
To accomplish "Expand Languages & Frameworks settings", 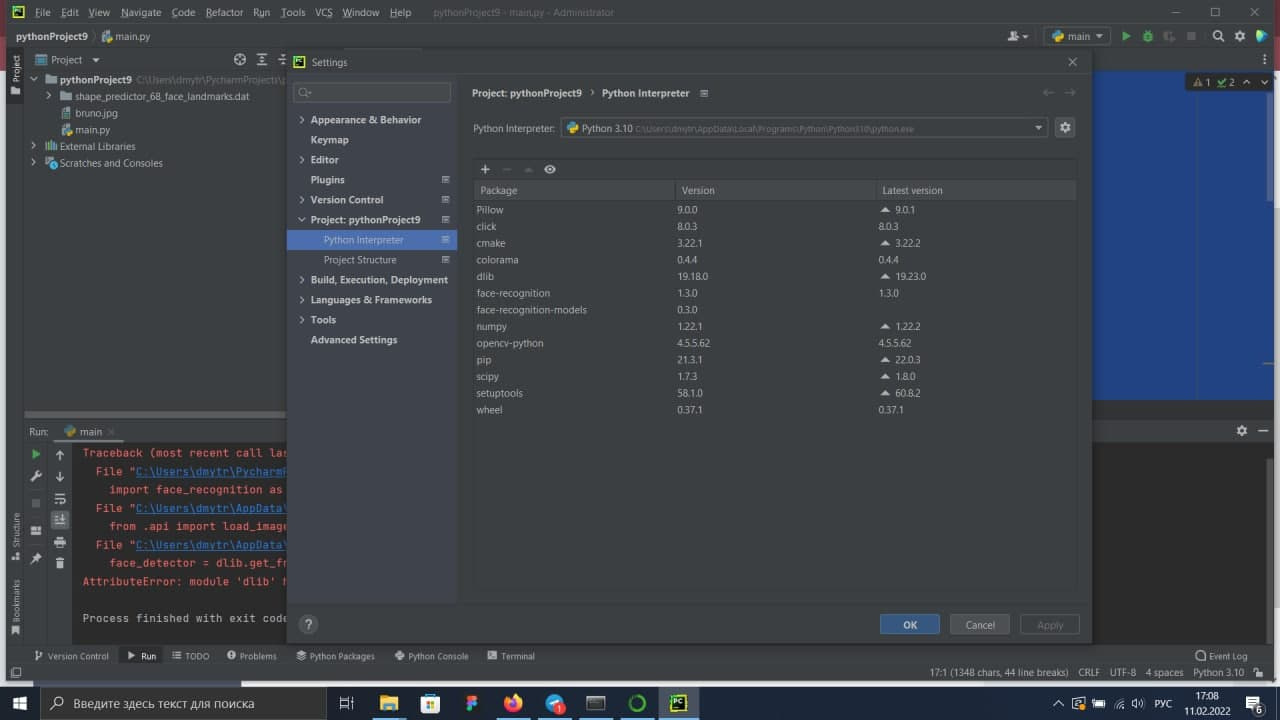I will point(302,300).
